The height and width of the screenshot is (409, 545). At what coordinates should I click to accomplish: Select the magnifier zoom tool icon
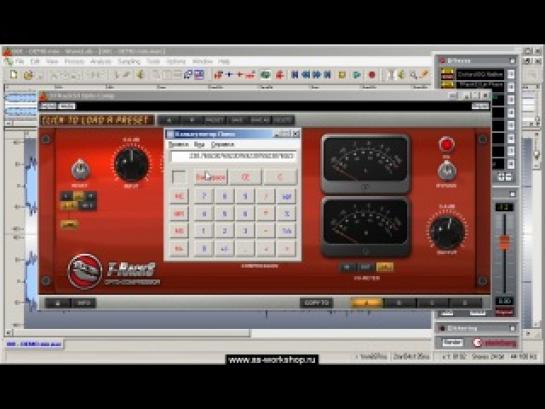point(413,74)
